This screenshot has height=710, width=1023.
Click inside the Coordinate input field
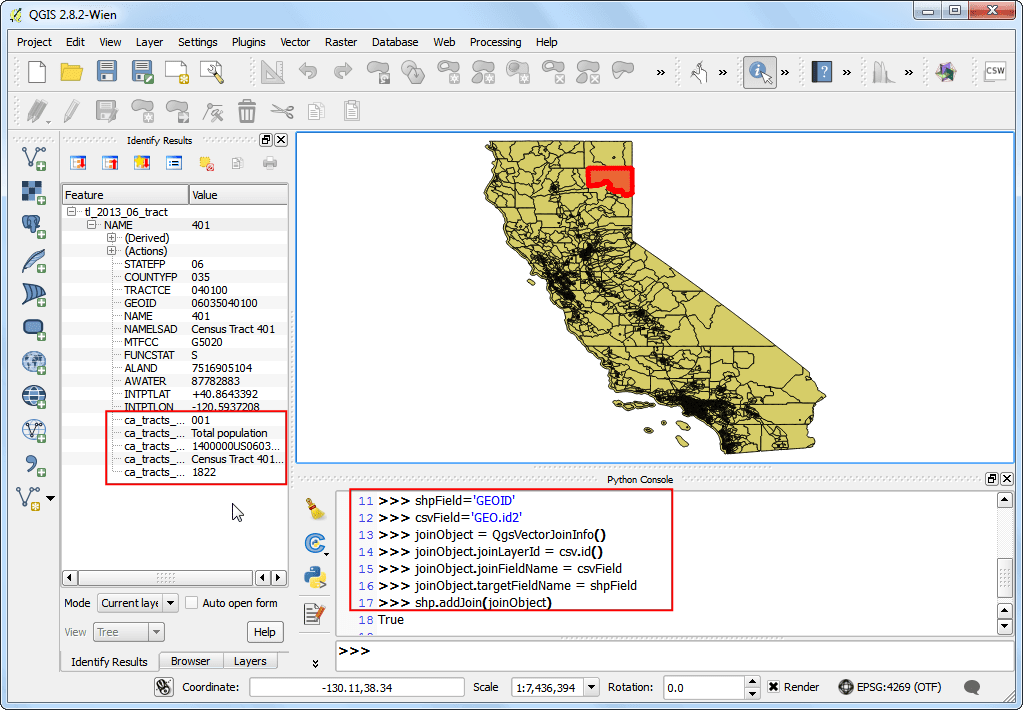tap(355, 687)
